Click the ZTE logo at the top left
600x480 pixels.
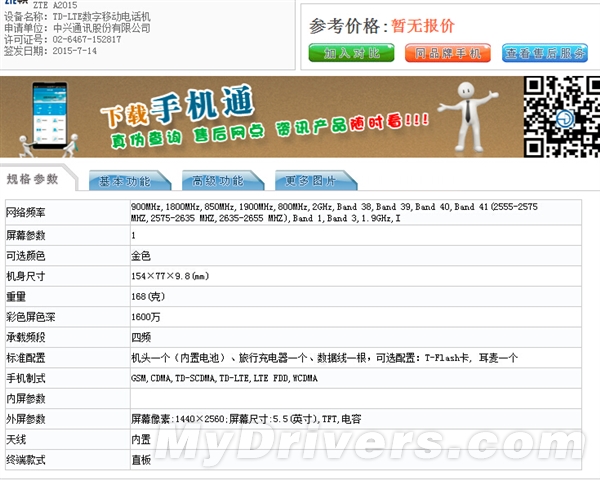[x=16, y=2]
